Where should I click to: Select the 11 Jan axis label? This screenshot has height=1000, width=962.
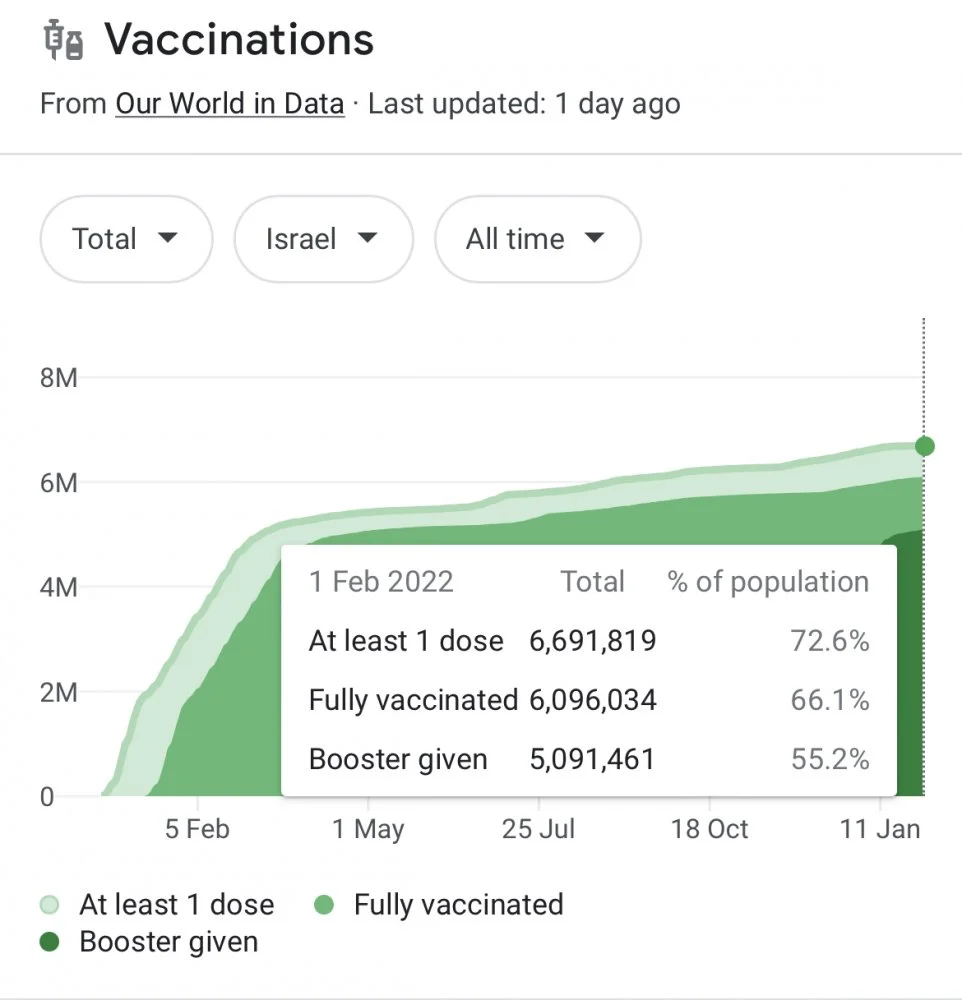click(x=880, y=829)
